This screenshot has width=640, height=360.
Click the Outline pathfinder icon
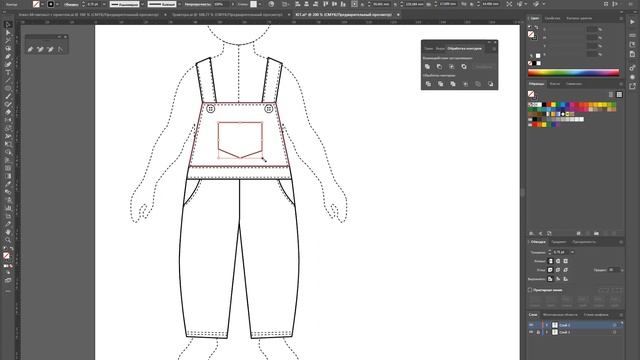(x=478, y=84)
